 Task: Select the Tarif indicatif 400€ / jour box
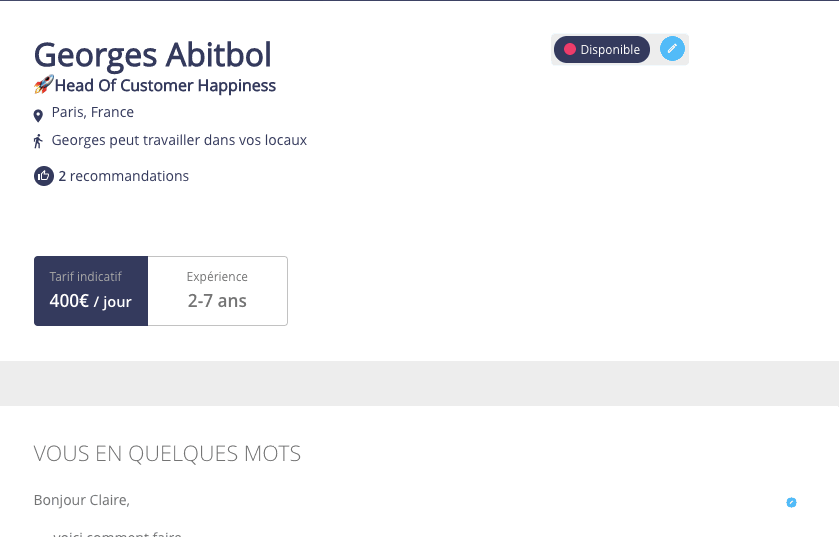pos(91,291)
